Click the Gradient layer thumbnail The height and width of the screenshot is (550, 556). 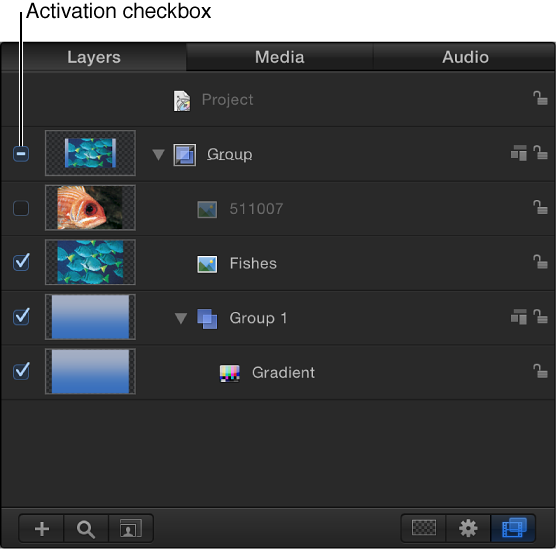point(90,371)
